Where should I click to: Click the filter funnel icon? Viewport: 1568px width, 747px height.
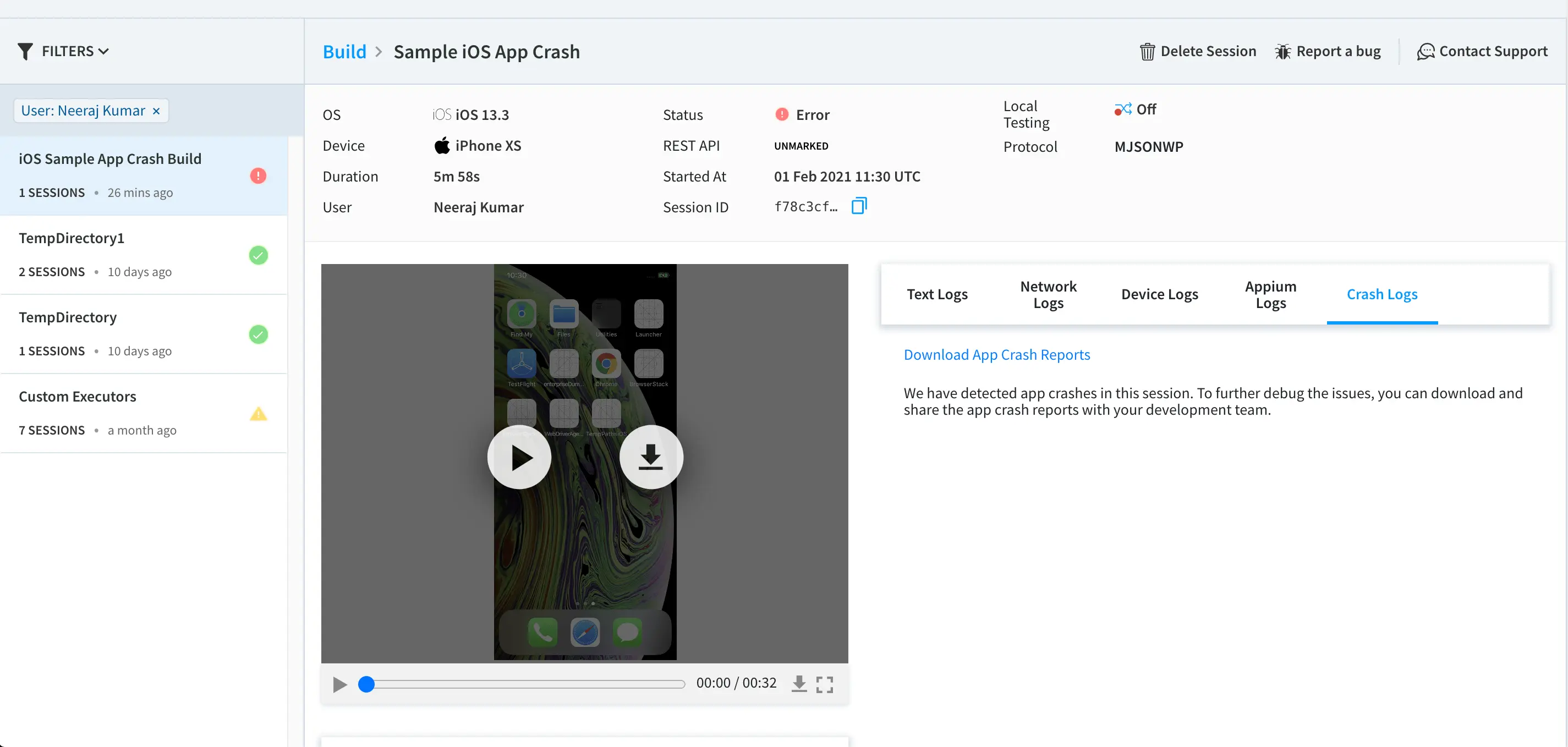click(x=25, y=52)
